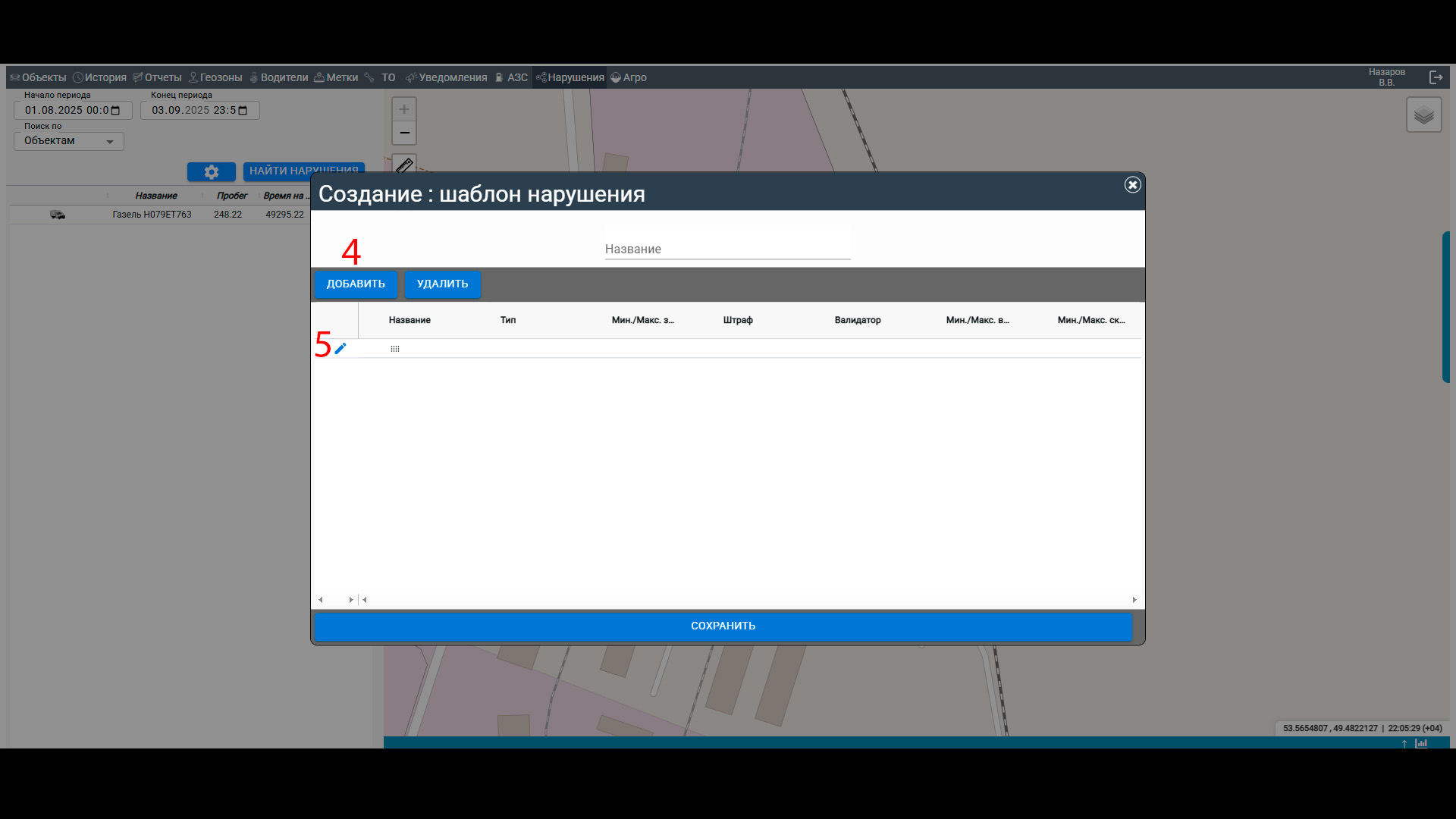Screen dimensions: 1456x819
Task: Click the logout icon at top right
Action: (x=1436, y=77)
